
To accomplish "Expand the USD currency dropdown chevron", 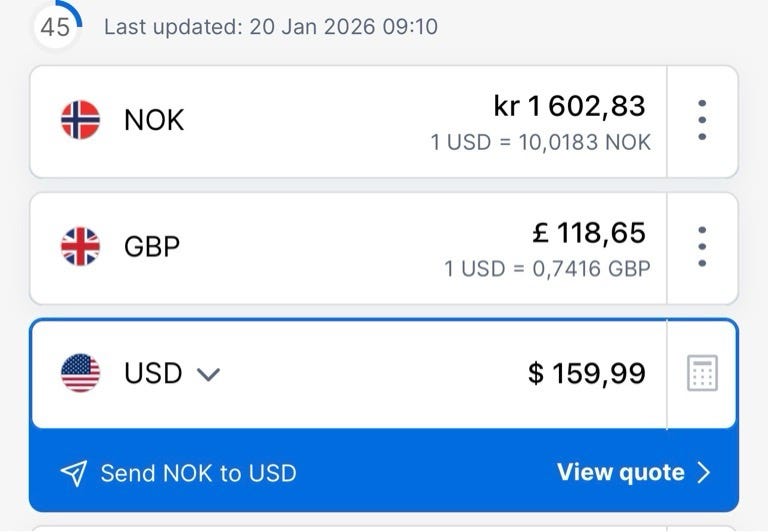I will pyautogui.click(x=208, y=374).
